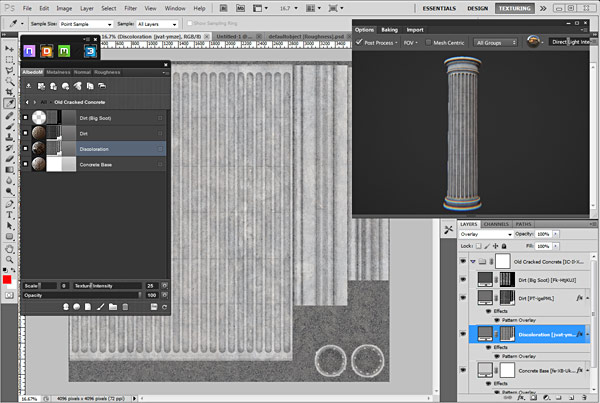Hide the Concrete Base layer eye
The width and height of the screenshot is (600, 403).
click(x=463, y=370)
